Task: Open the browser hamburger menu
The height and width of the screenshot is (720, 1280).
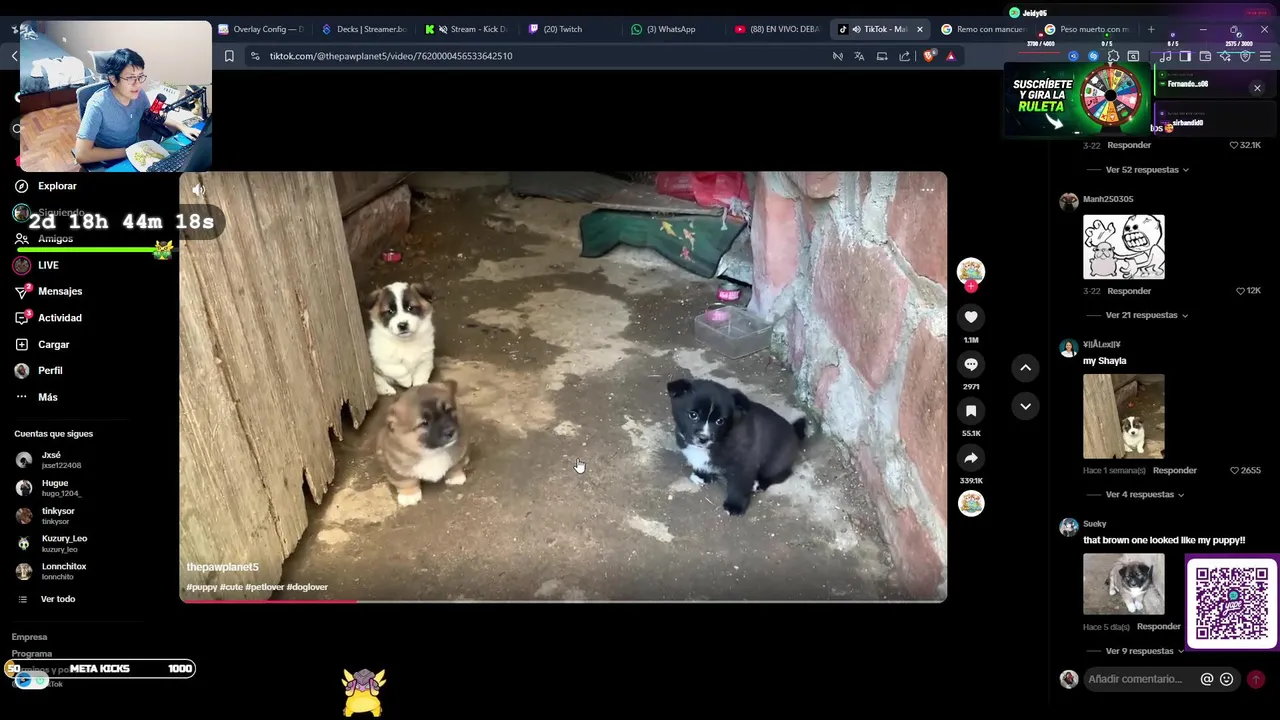Action: pos(1265,56)
